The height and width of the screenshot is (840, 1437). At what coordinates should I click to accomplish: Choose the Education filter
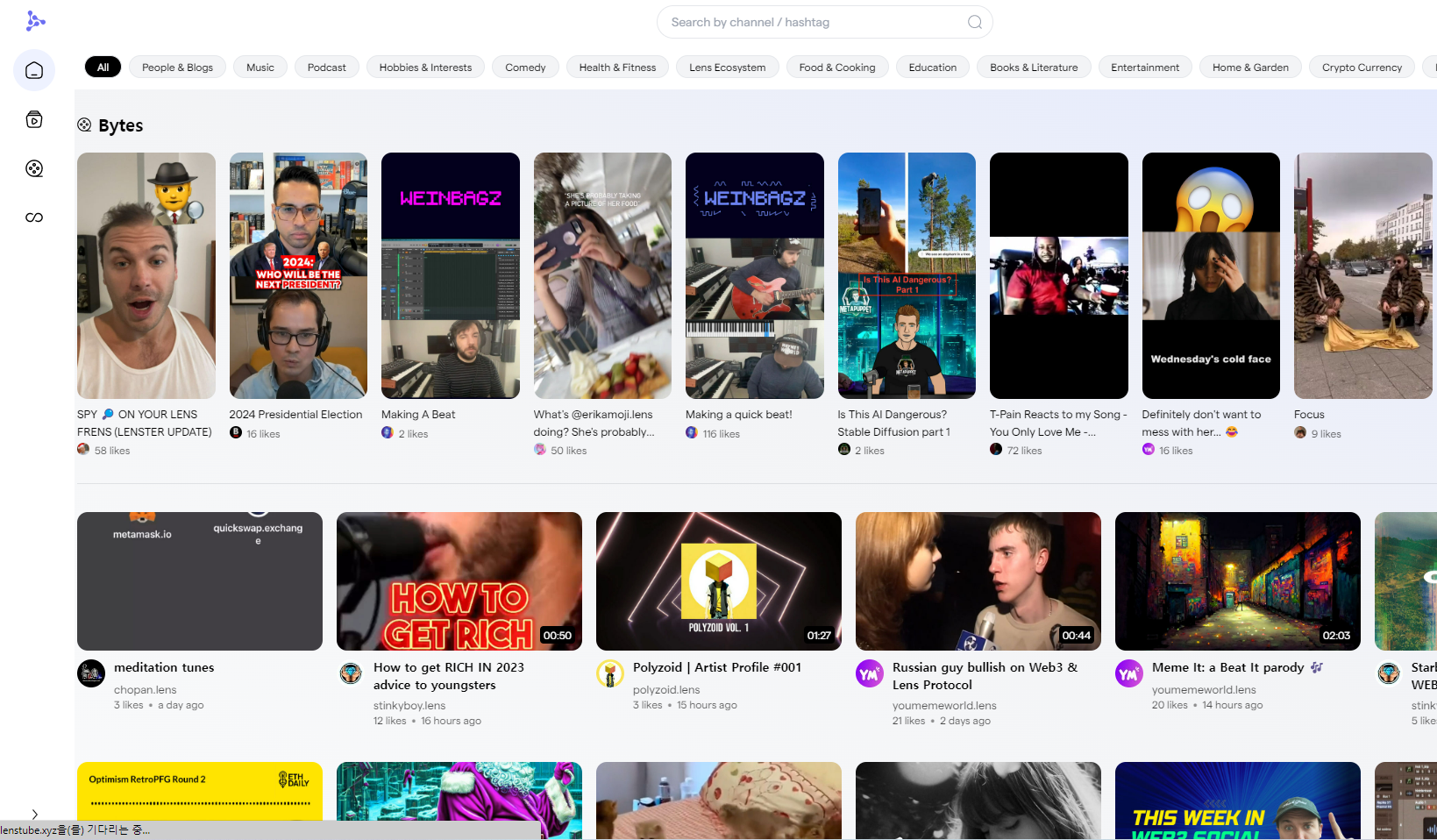point(933,68)
